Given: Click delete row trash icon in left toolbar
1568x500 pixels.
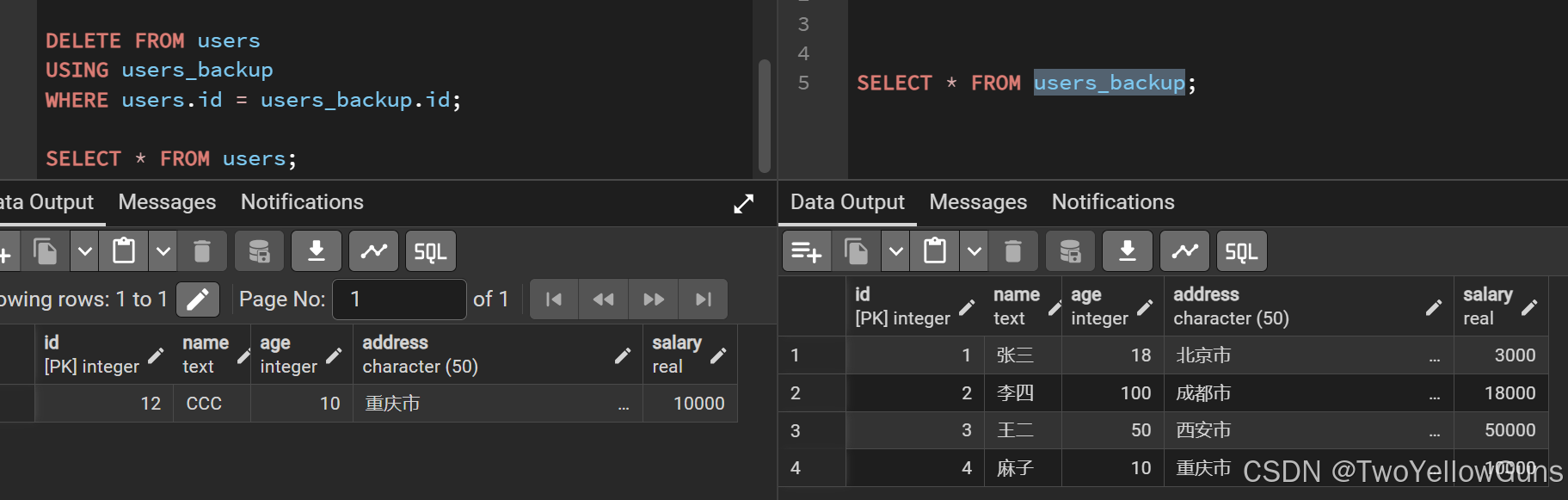Looking at the screenshot, I should [x=202, y=251].
